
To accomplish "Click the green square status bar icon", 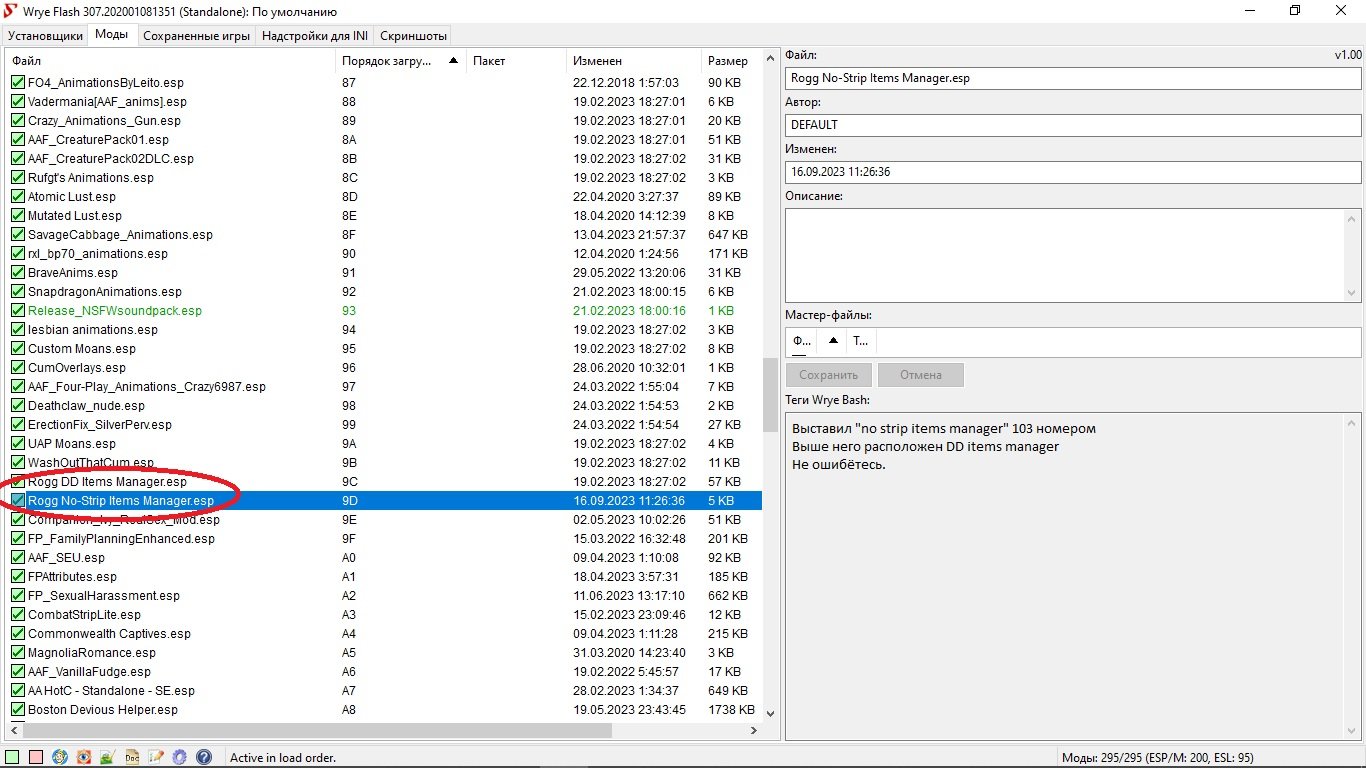I will tap(12, 757).
